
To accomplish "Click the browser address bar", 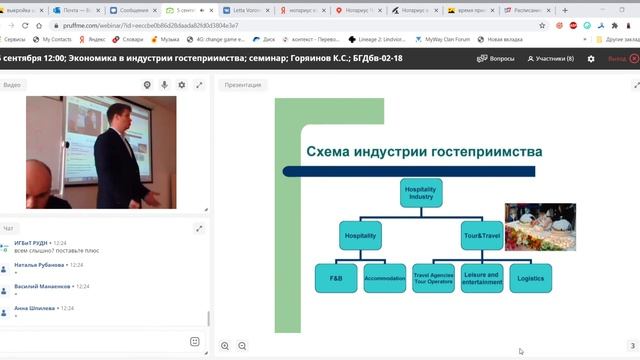I will [294, 25].
